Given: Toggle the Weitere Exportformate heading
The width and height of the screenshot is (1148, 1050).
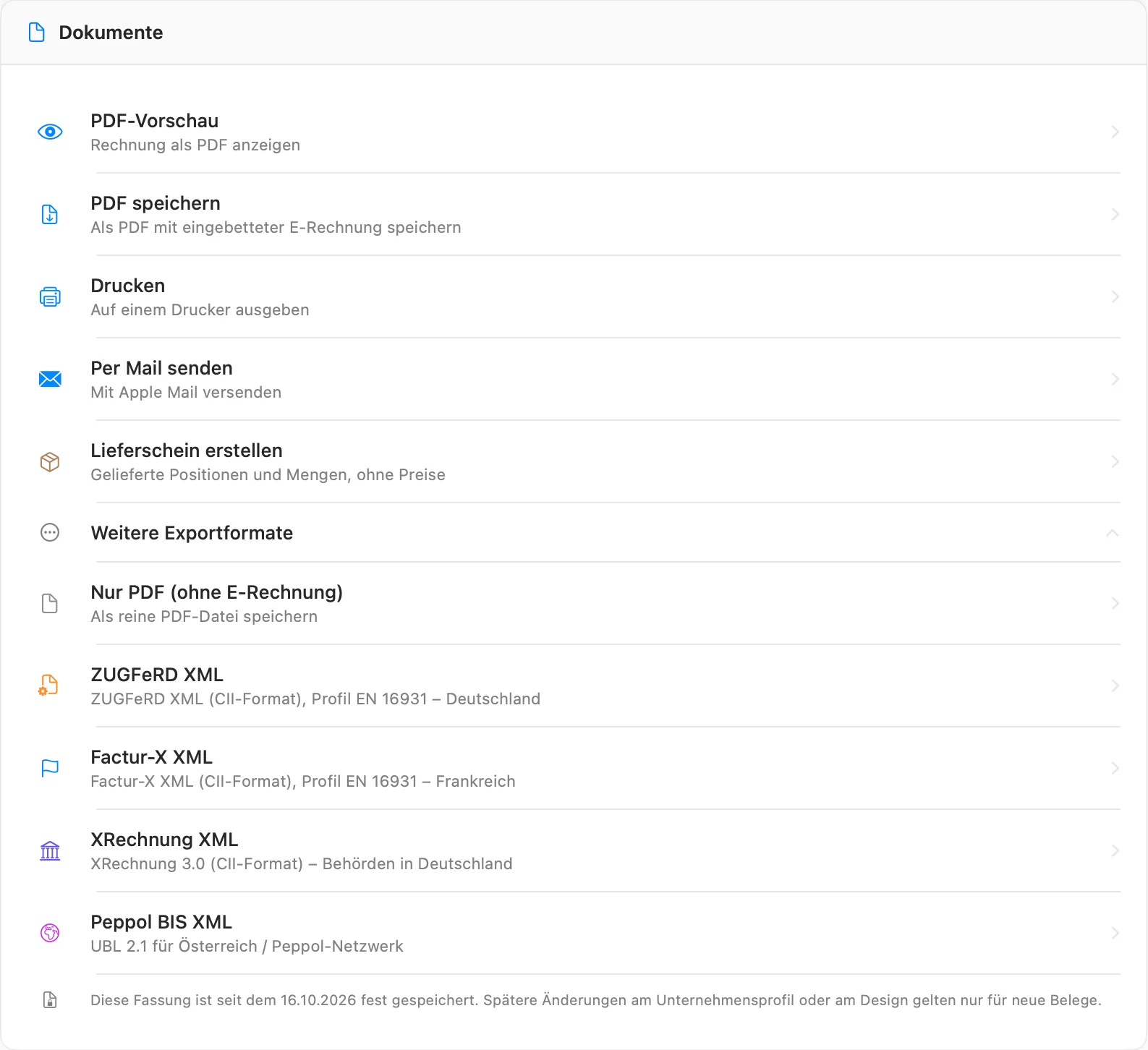Looking at the screenshot, I should coord(574,533).
